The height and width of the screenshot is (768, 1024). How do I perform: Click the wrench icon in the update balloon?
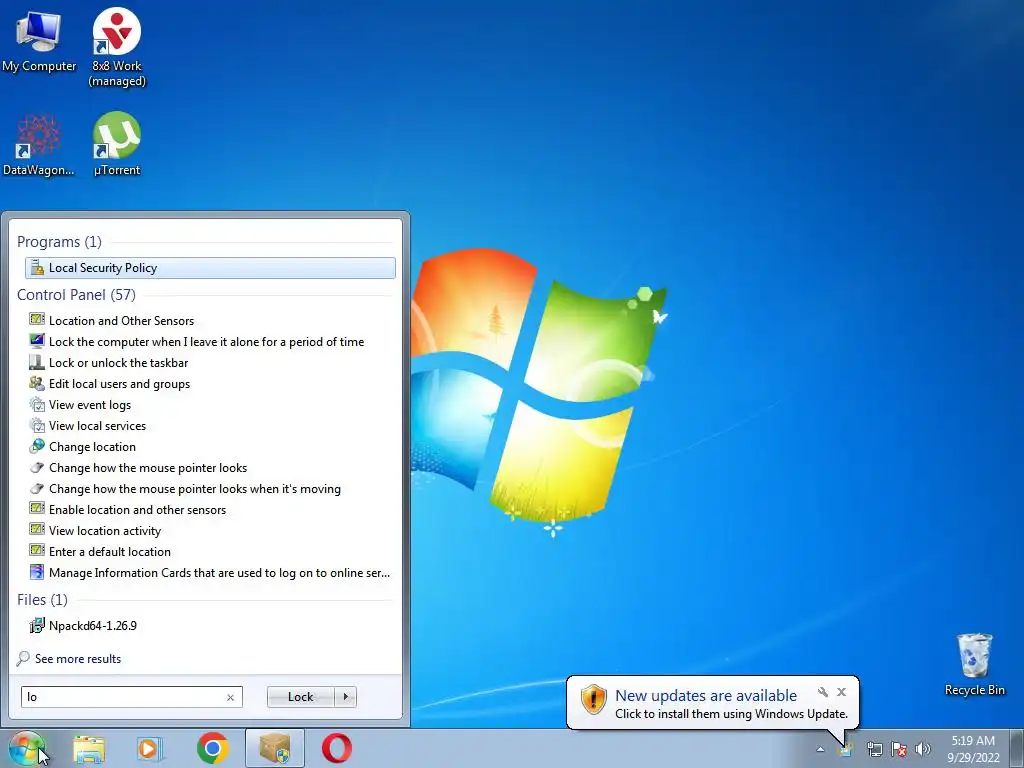(x=823, y=692)
